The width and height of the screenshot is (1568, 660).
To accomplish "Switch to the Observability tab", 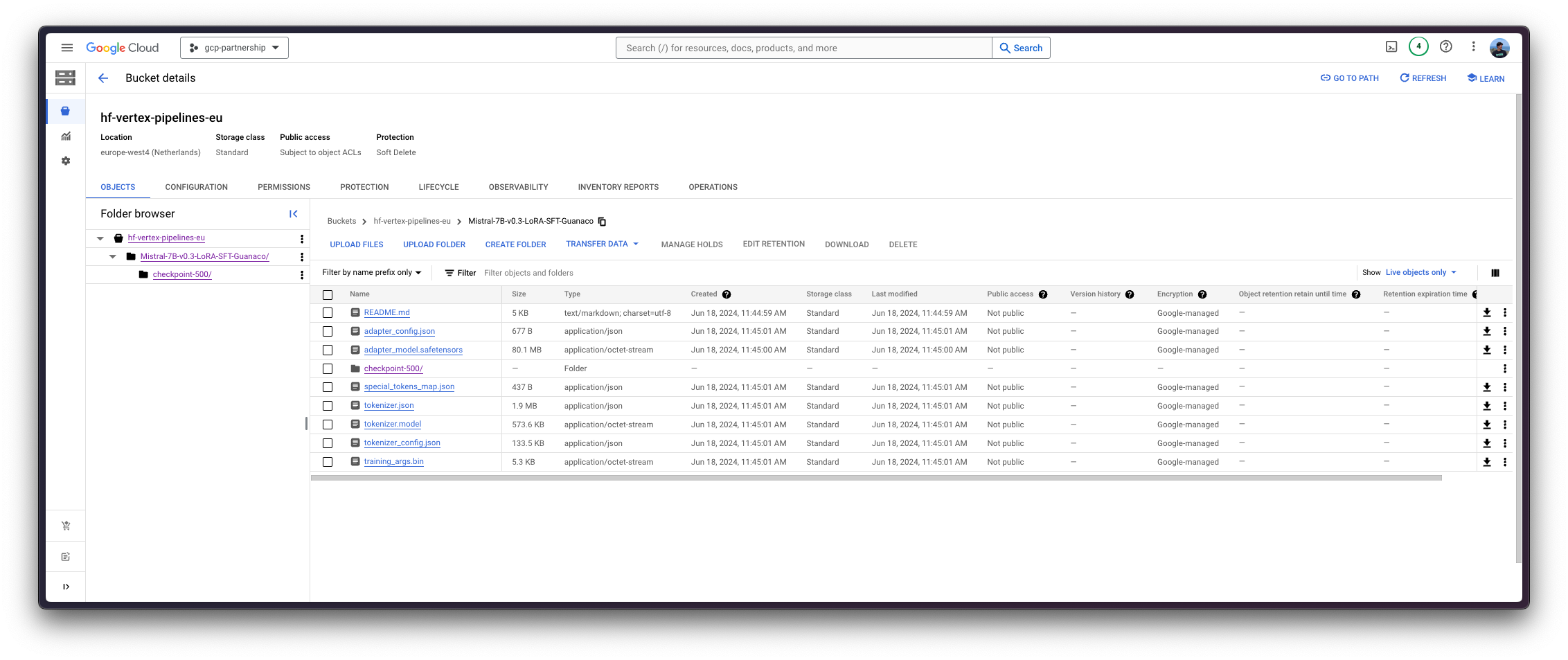I will click(x=518, y=187).
